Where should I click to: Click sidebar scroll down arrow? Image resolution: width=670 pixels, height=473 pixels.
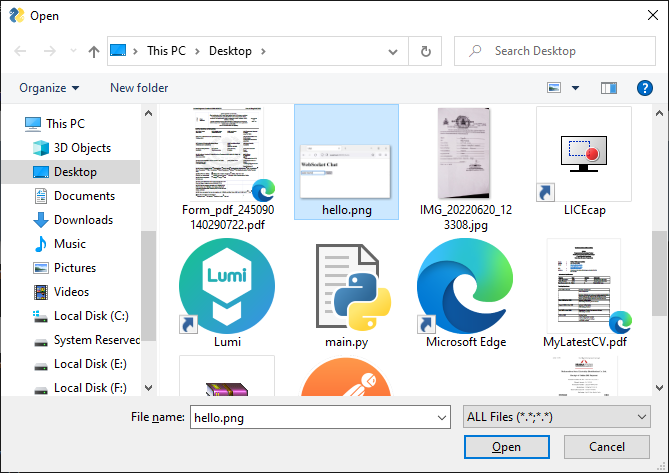tap(148, 388)
